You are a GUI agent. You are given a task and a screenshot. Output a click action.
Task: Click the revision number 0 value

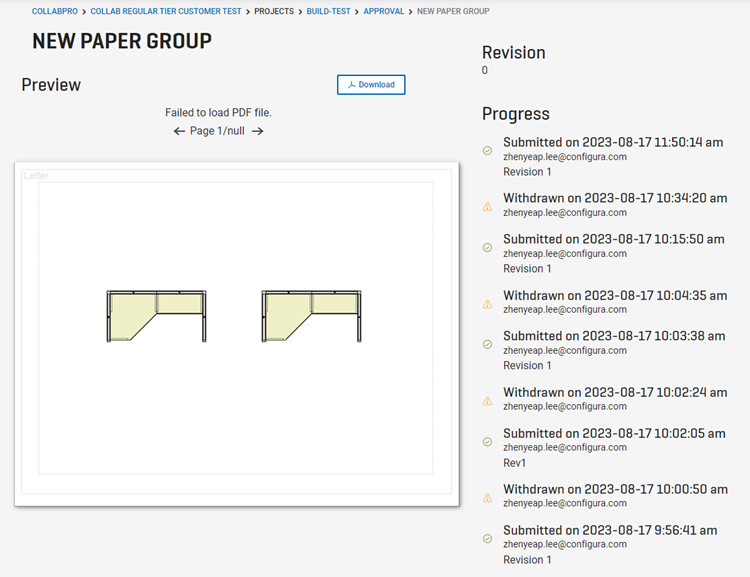[485, 70]
